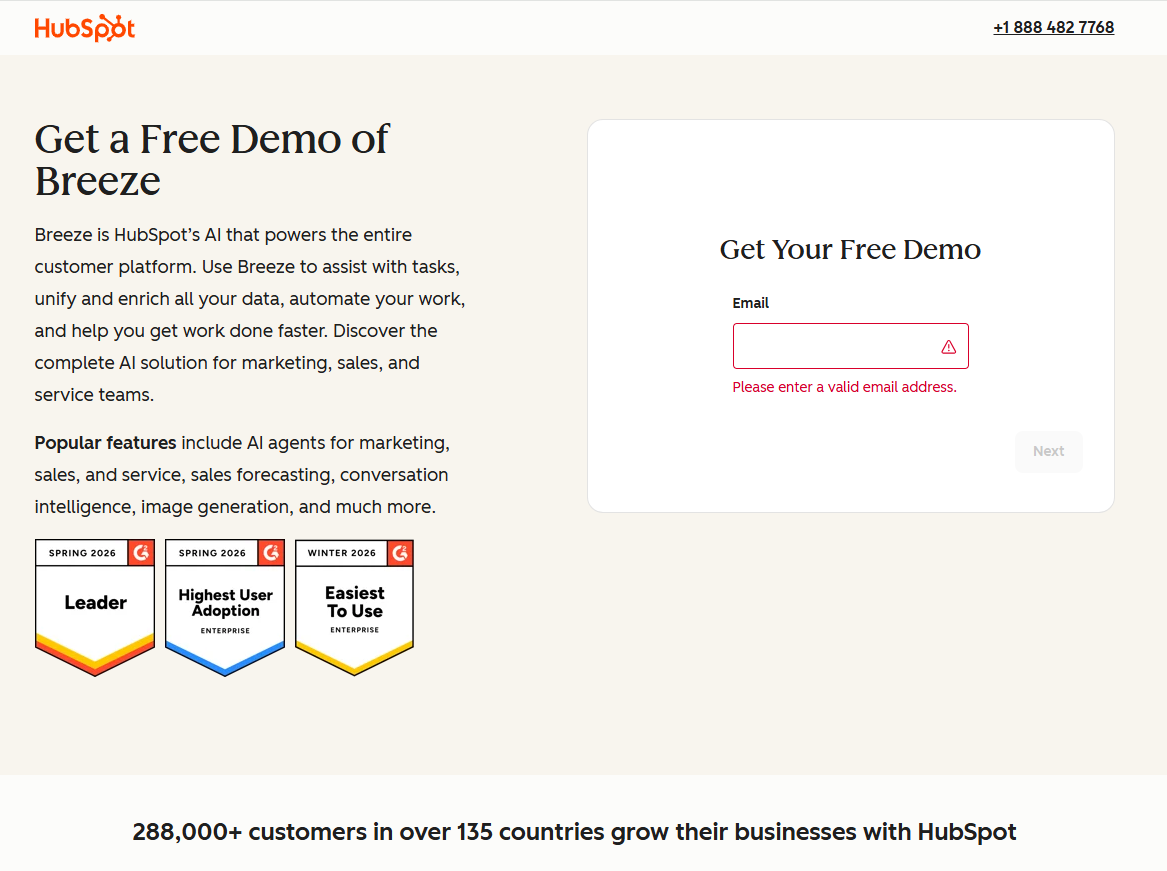
Task: Click the G2 icon on Highest User Adoption badge
Action: (271, 553)
